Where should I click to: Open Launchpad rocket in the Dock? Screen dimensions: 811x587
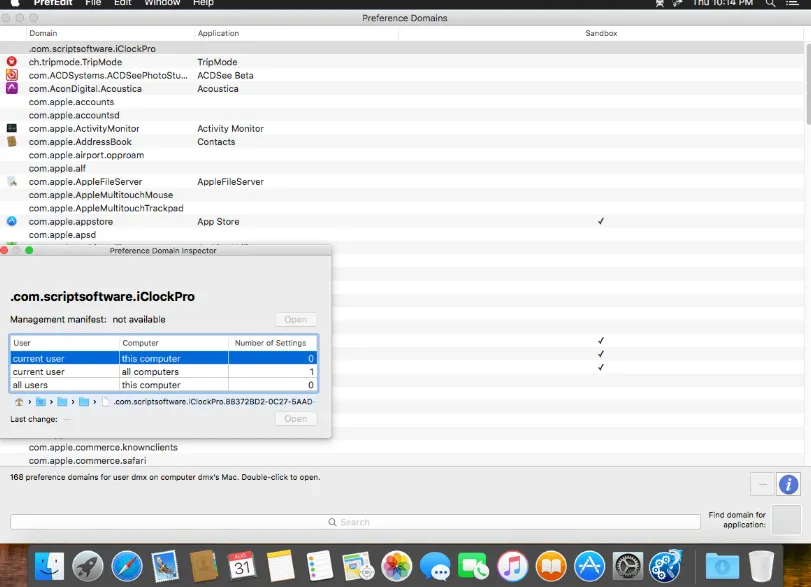(x=88, y=566)
